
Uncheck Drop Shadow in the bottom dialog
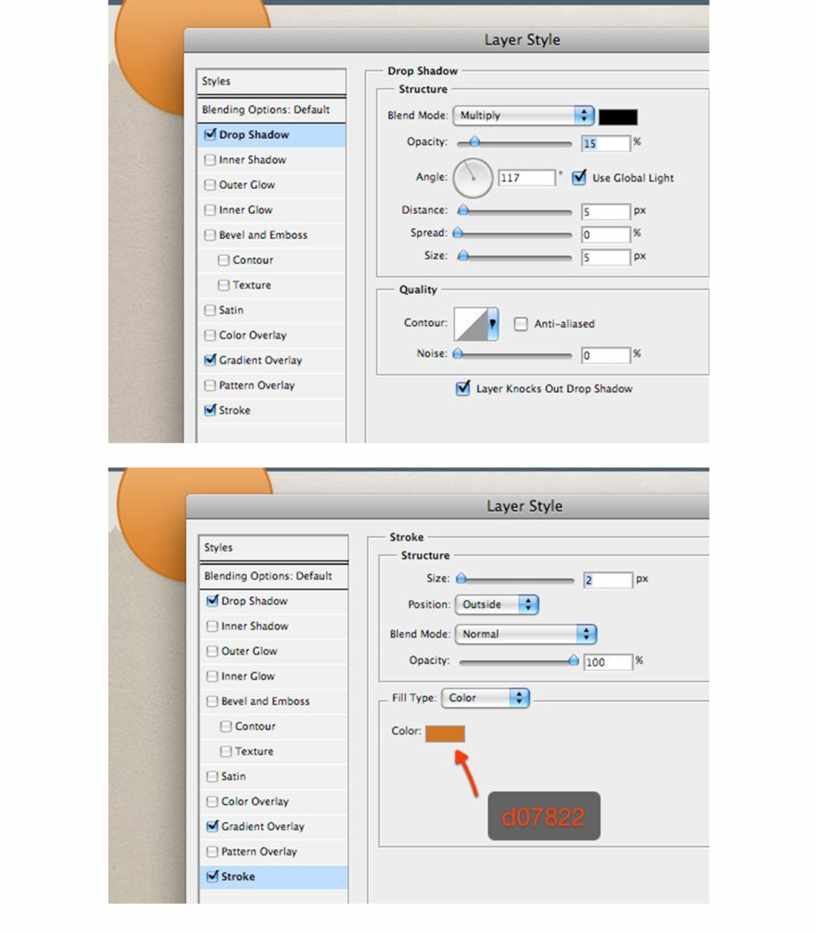212,601
